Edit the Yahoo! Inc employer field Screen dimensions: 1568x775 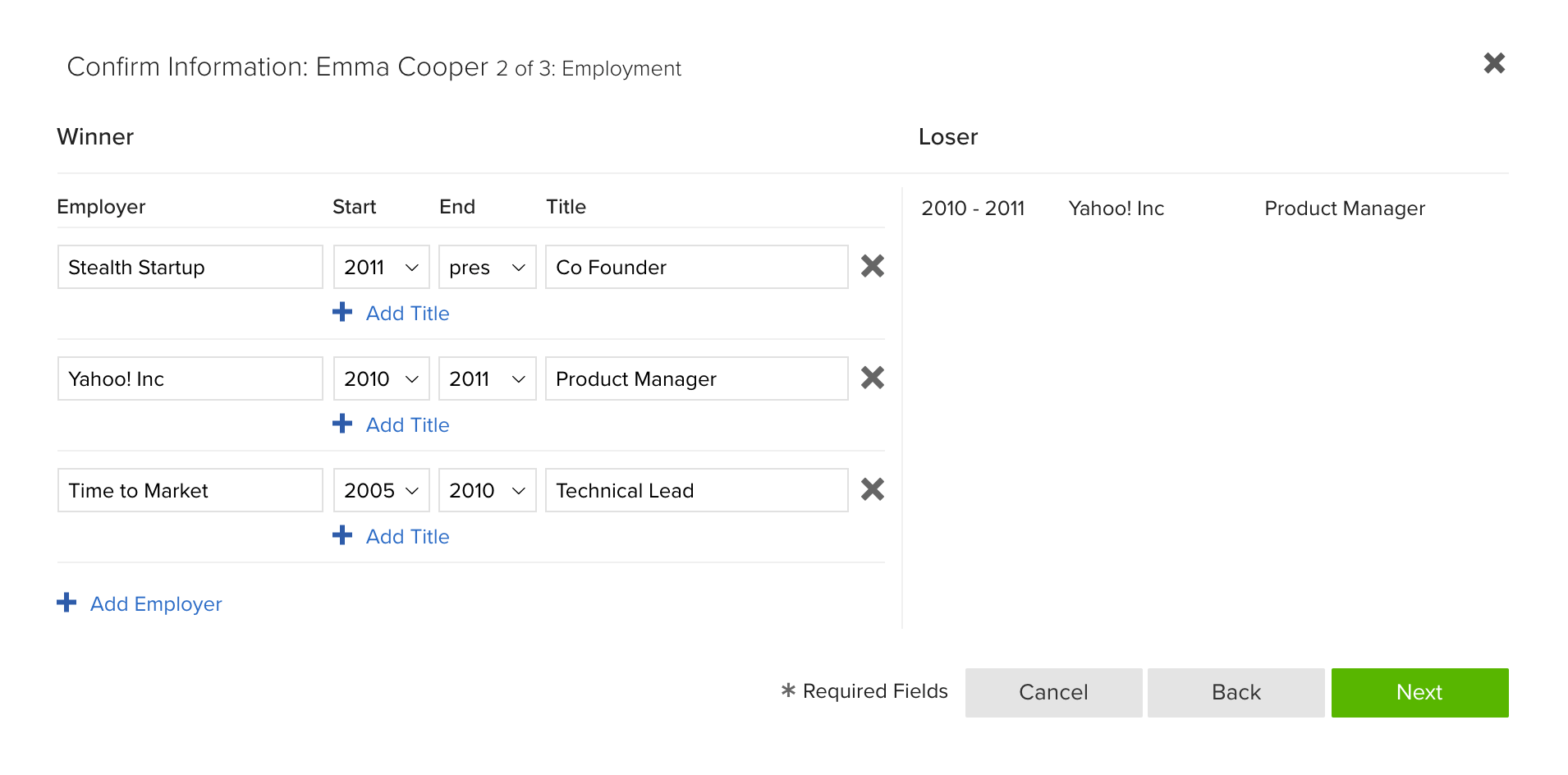pyautogui.click(x=190, y=378)
